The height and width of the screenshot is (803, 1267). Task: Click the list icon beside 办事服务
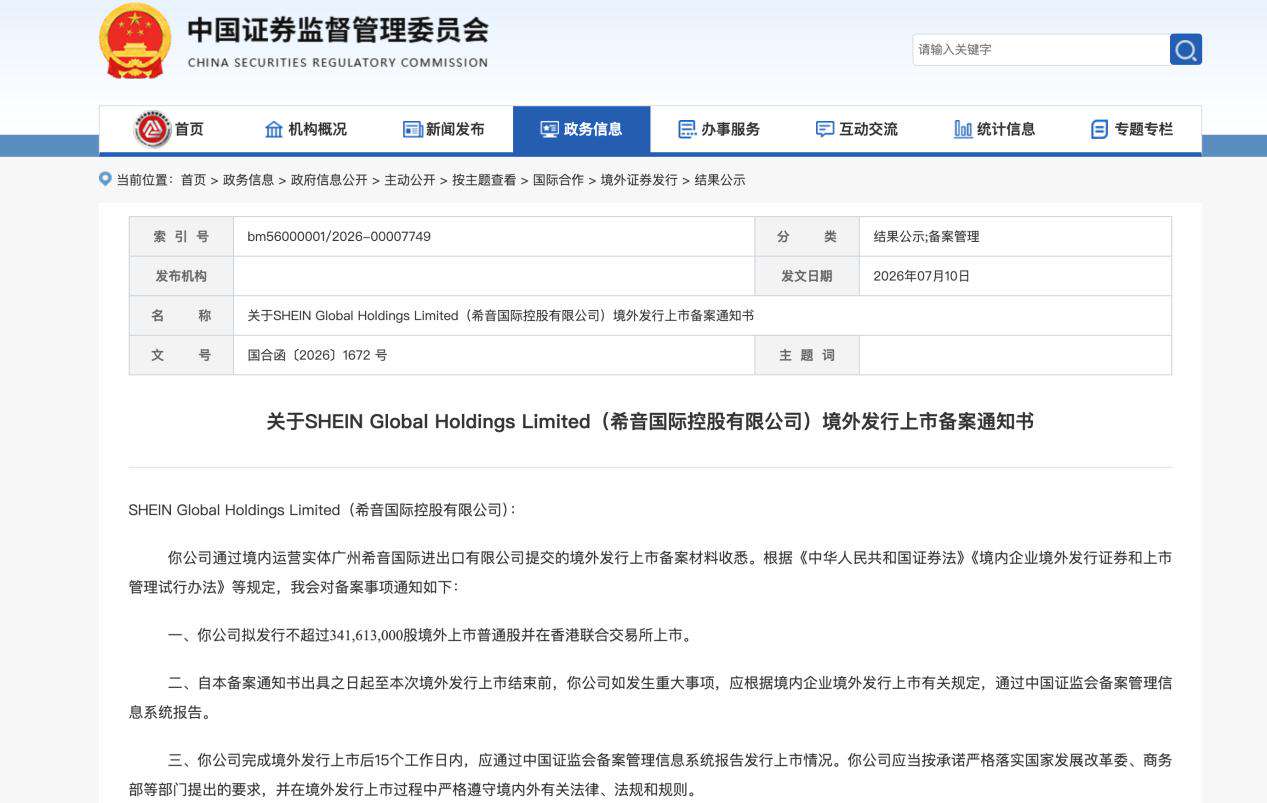pyautogui.click(x=687, y=129)
